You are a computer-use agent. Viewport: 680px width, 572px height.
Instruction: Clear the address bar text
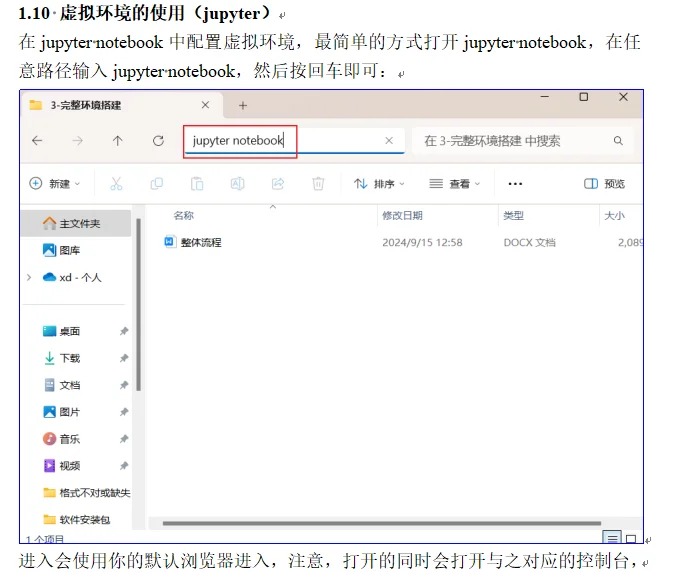pos(389,141)
